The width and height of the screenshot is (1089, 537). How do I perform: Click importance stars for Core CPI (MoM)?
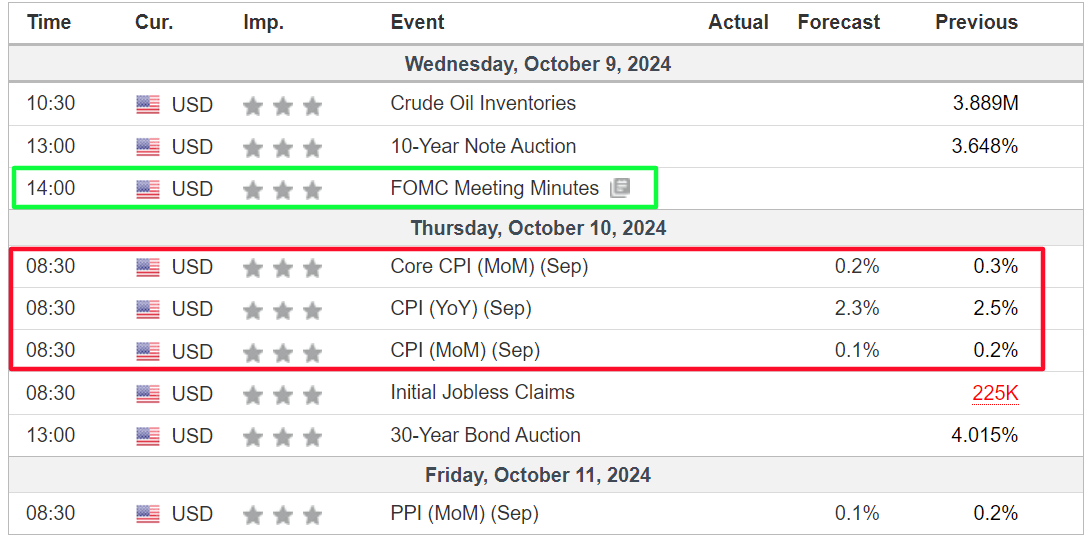click(x=282, y=267)
